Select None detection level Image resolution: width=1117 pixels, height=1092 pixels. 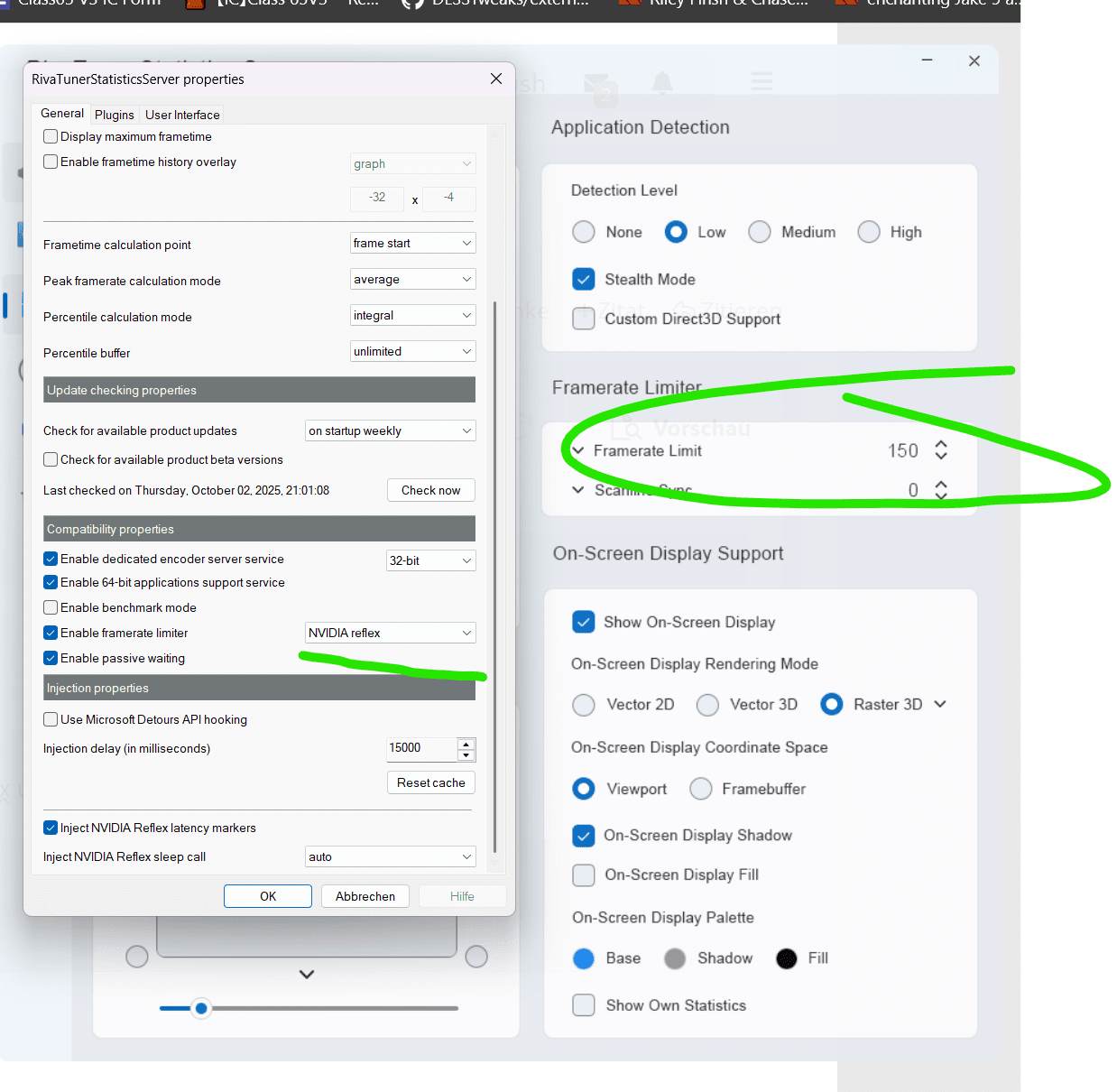(x=584, y=232)
